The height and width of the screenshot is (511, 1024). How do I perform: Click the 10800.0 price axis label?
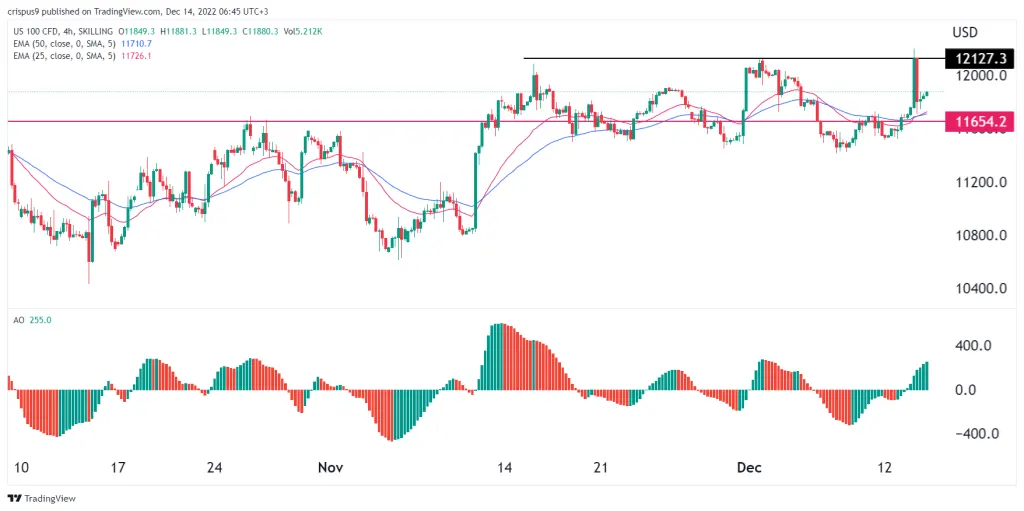click(x=979, y=236)
